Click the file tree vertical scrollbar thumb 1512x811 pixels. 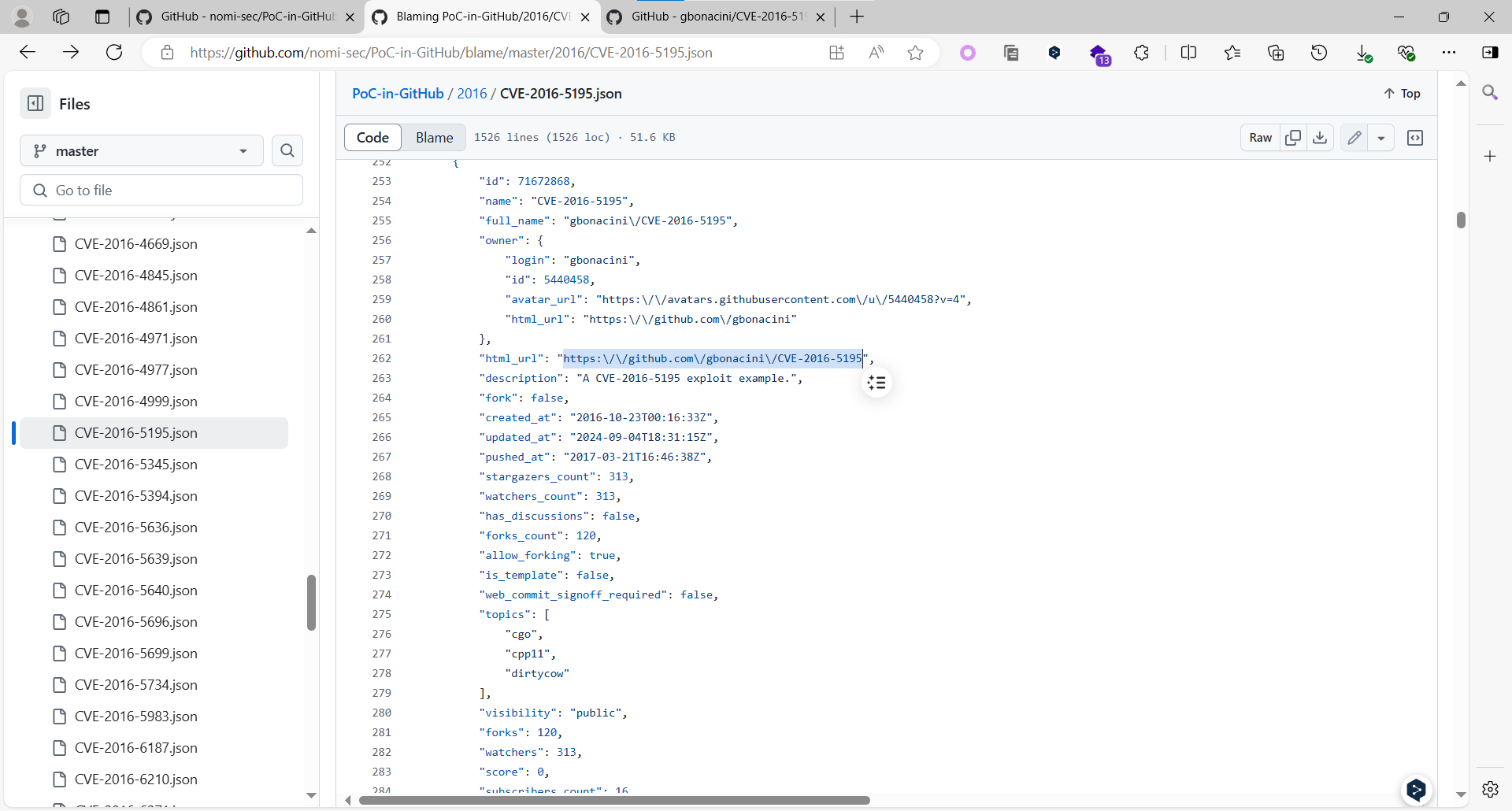click(x=311, y=602)
